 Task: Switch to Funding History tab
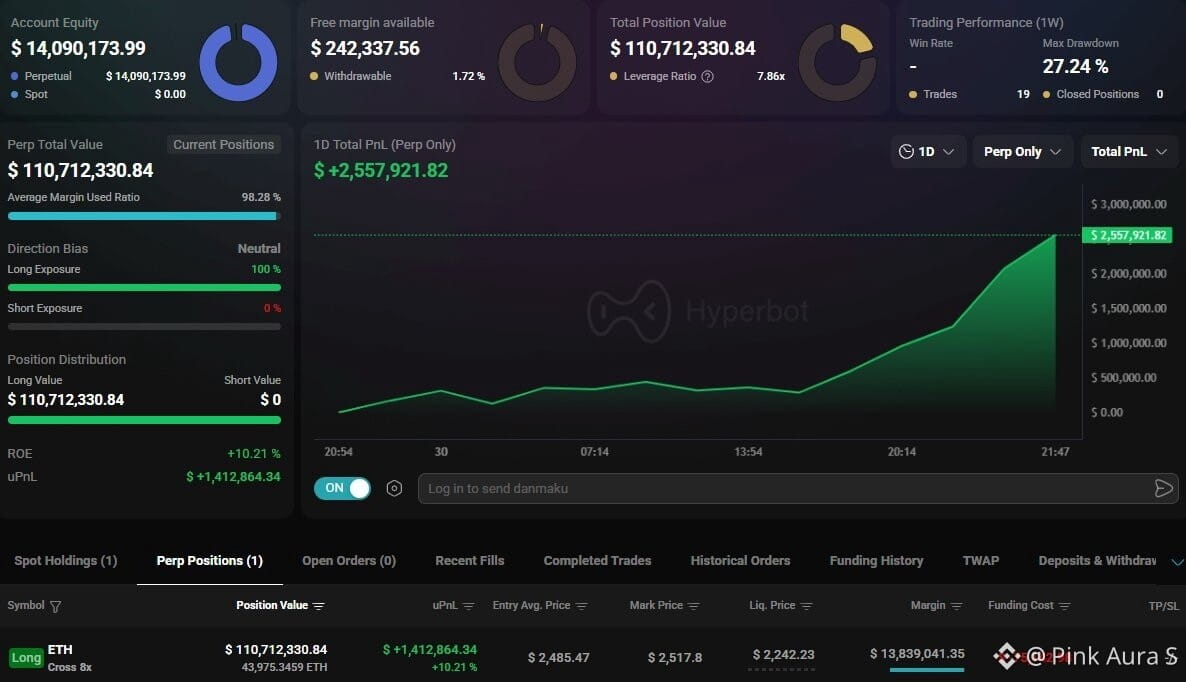[877, 560]
